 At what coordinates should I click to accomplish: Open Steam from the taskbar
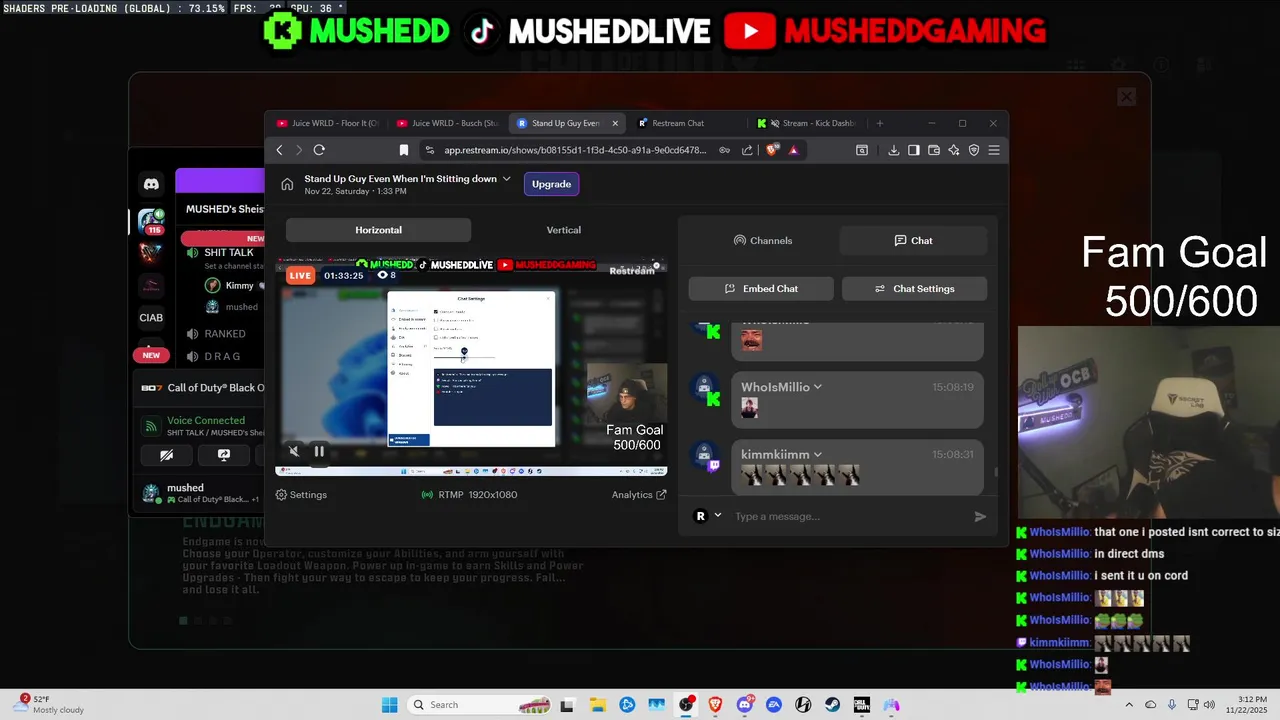point(832,705)
